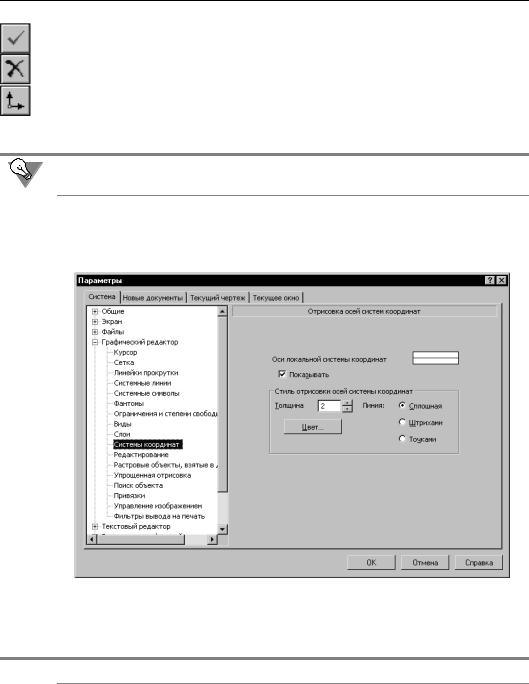Image resolution: width=529 pixels, height=684 pixels.
Task: Open help via the Справка button
Action: pos(479,562)
